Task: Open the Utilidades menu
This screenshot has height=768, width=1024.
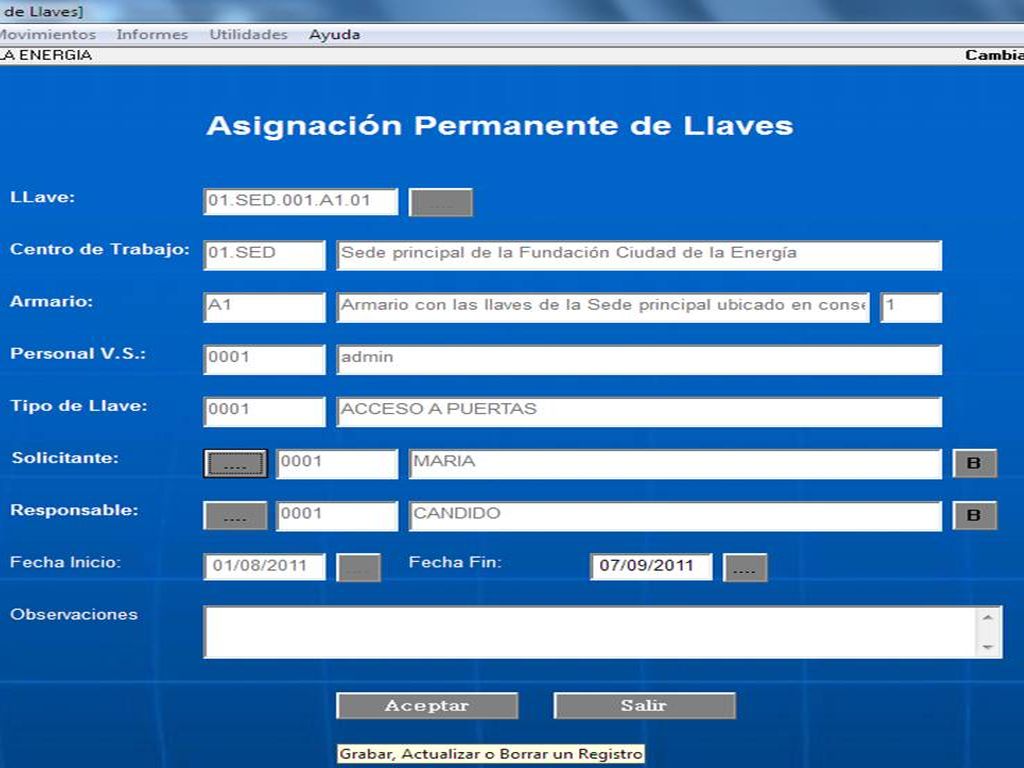Action: coord(248,34)
